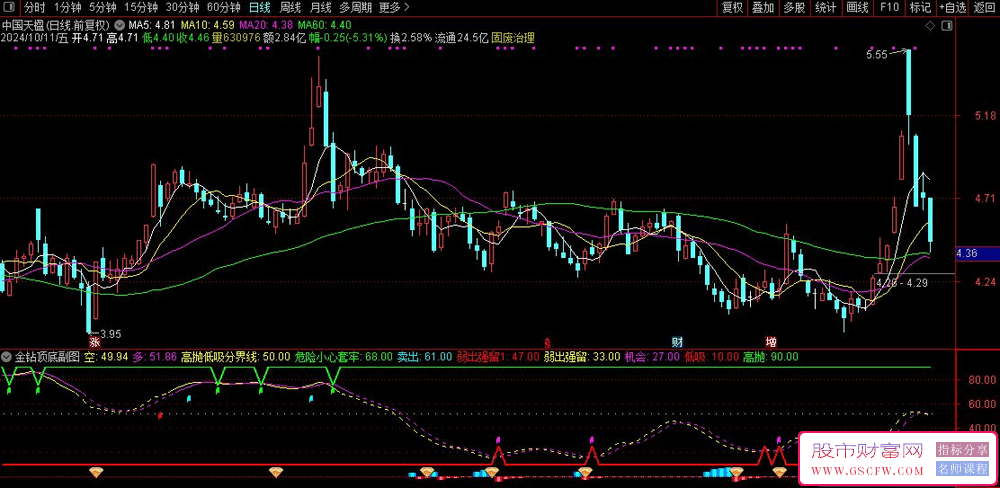1000x488 pixels.
Task: Click 叠加 overlay button
Action: tap(763, 8)
